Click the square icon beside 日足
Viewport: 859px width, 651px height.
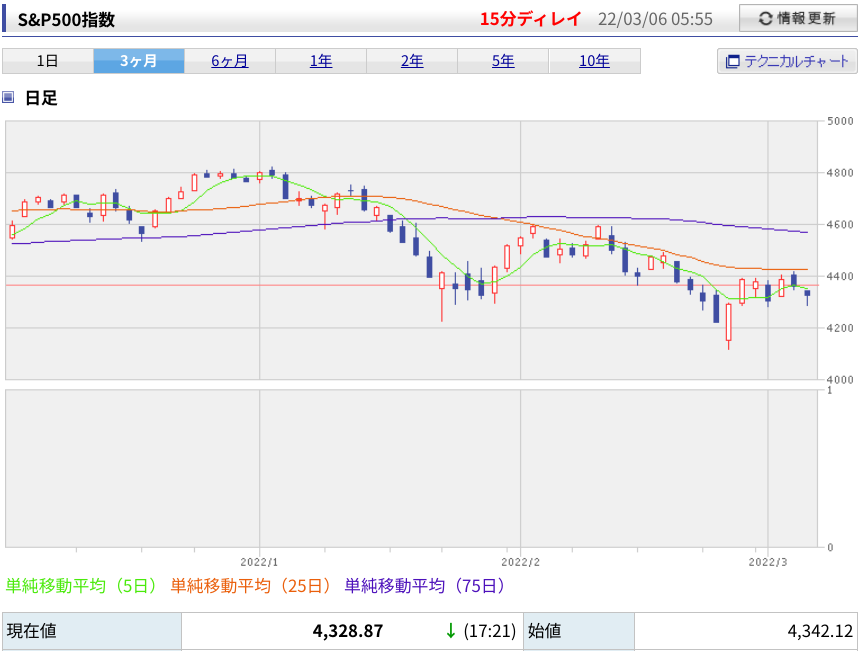pos(8,98)
